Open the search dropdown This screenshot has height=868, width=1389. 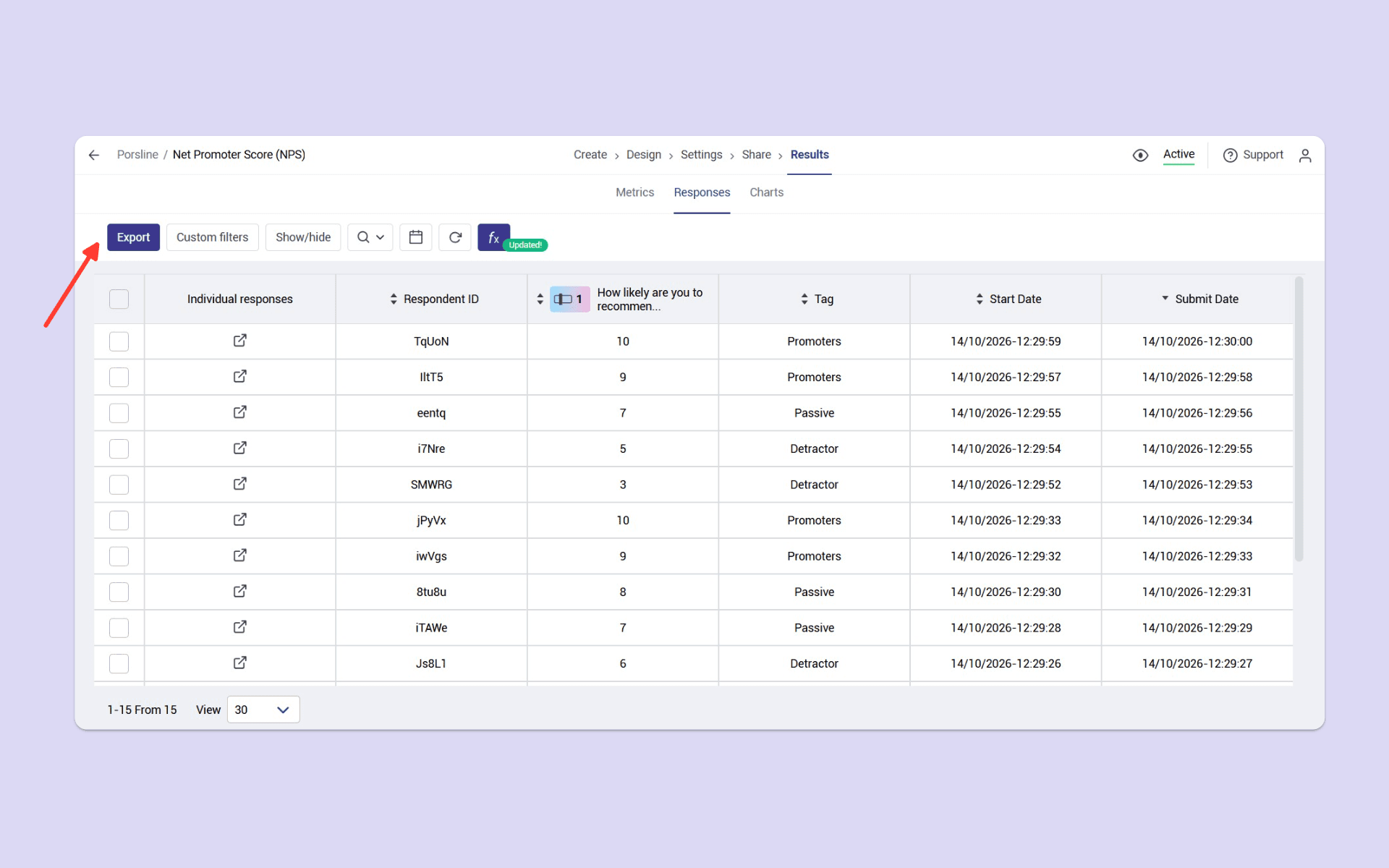(370, 237)
